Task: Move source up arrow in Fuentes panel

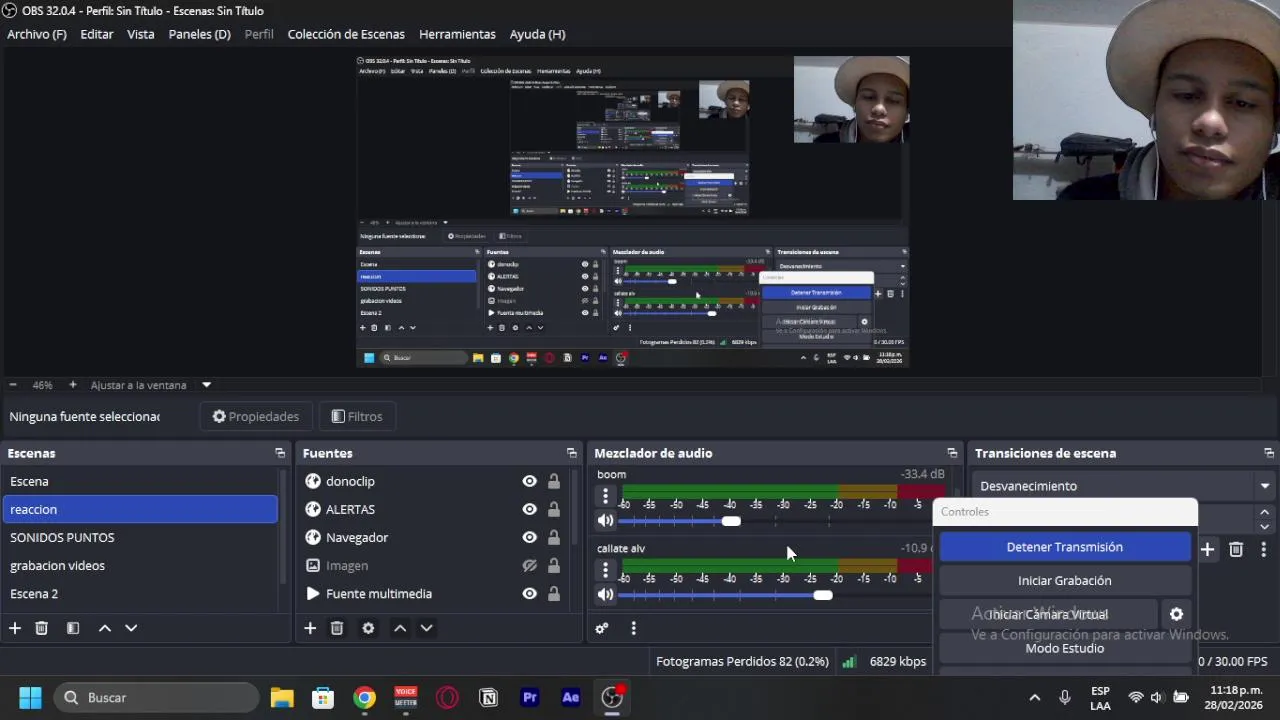Action: click(400, 628)
